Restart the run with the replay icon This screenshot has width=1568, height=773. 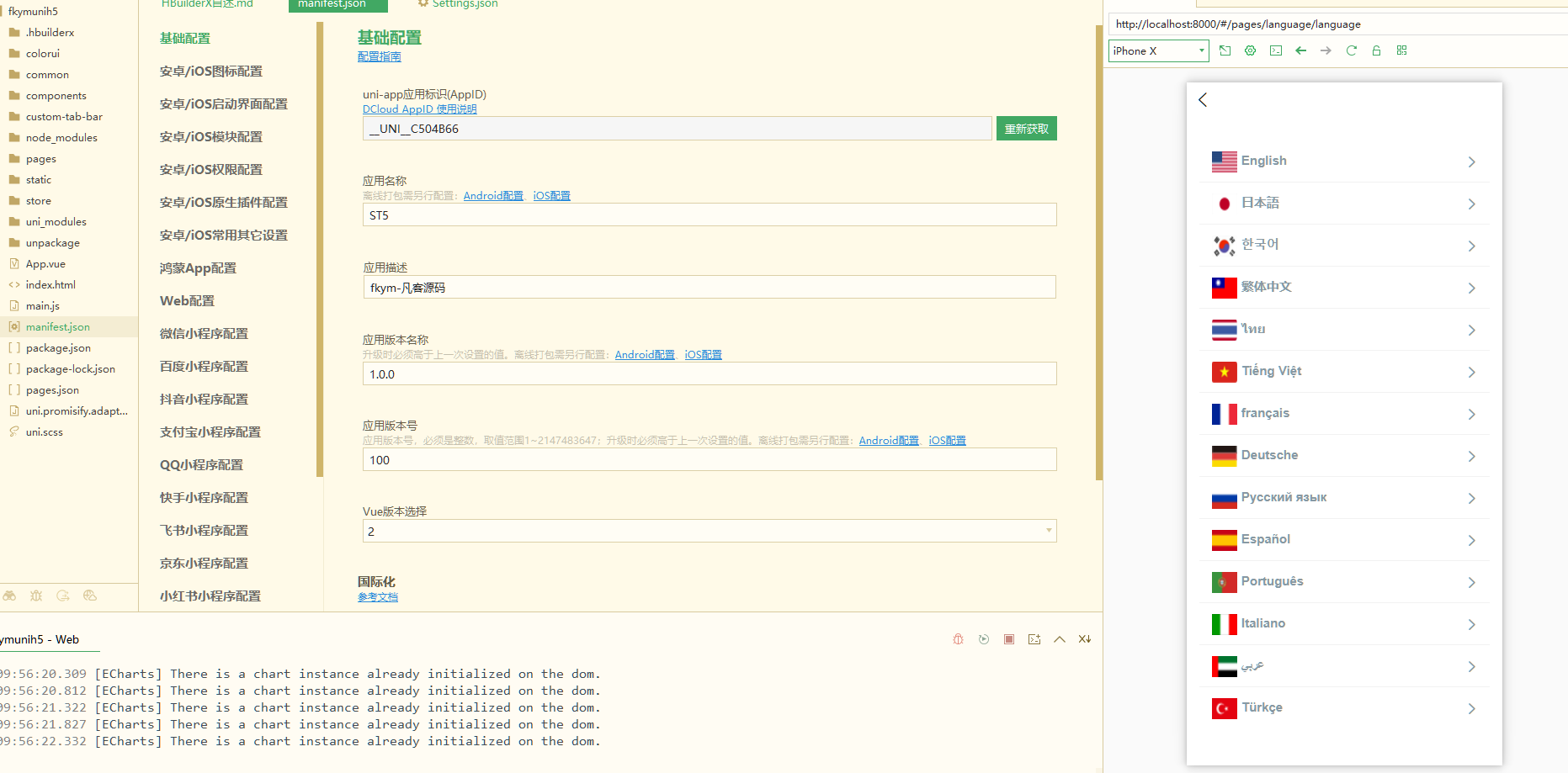(x=983, y=639)
